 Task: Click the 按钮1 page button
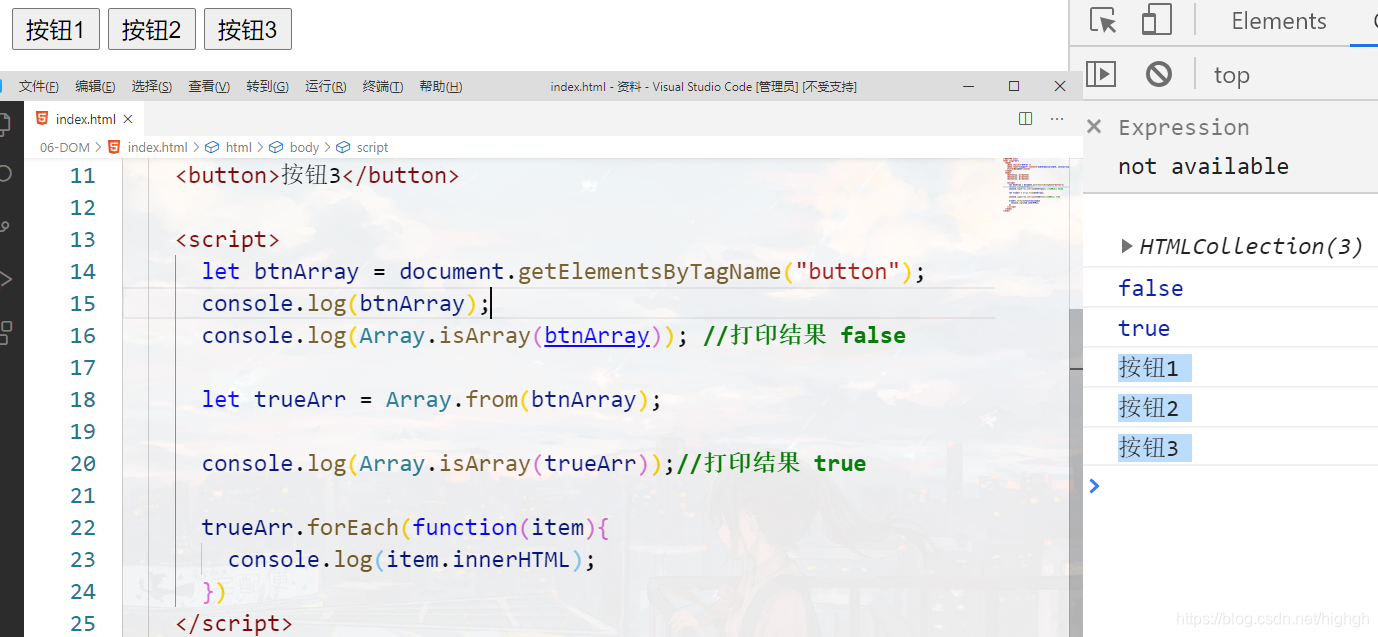(56, 29)
